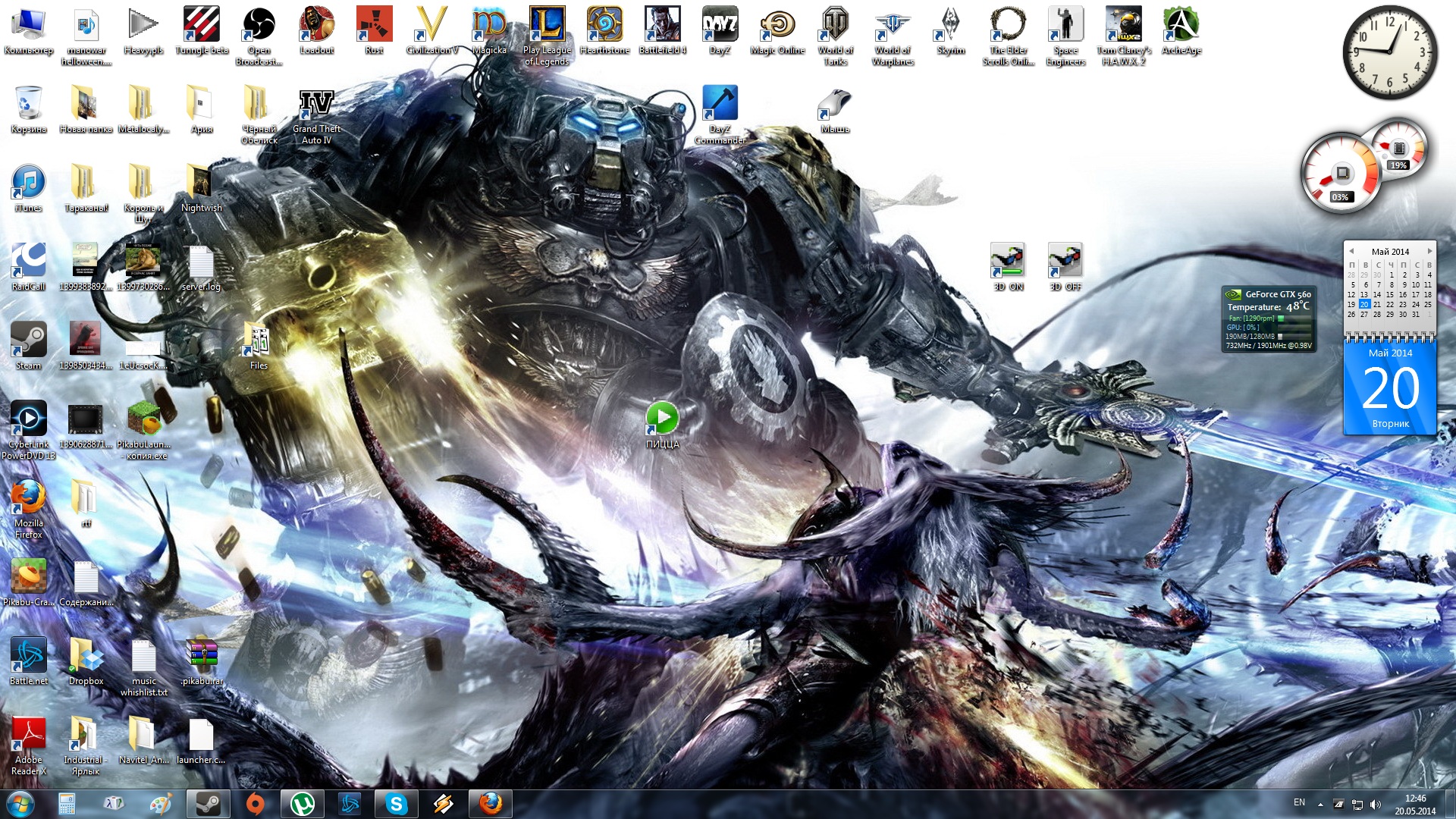
Task: Click the GeForce GTX 560 temperature gadget
Action: tap(1269, 319)
